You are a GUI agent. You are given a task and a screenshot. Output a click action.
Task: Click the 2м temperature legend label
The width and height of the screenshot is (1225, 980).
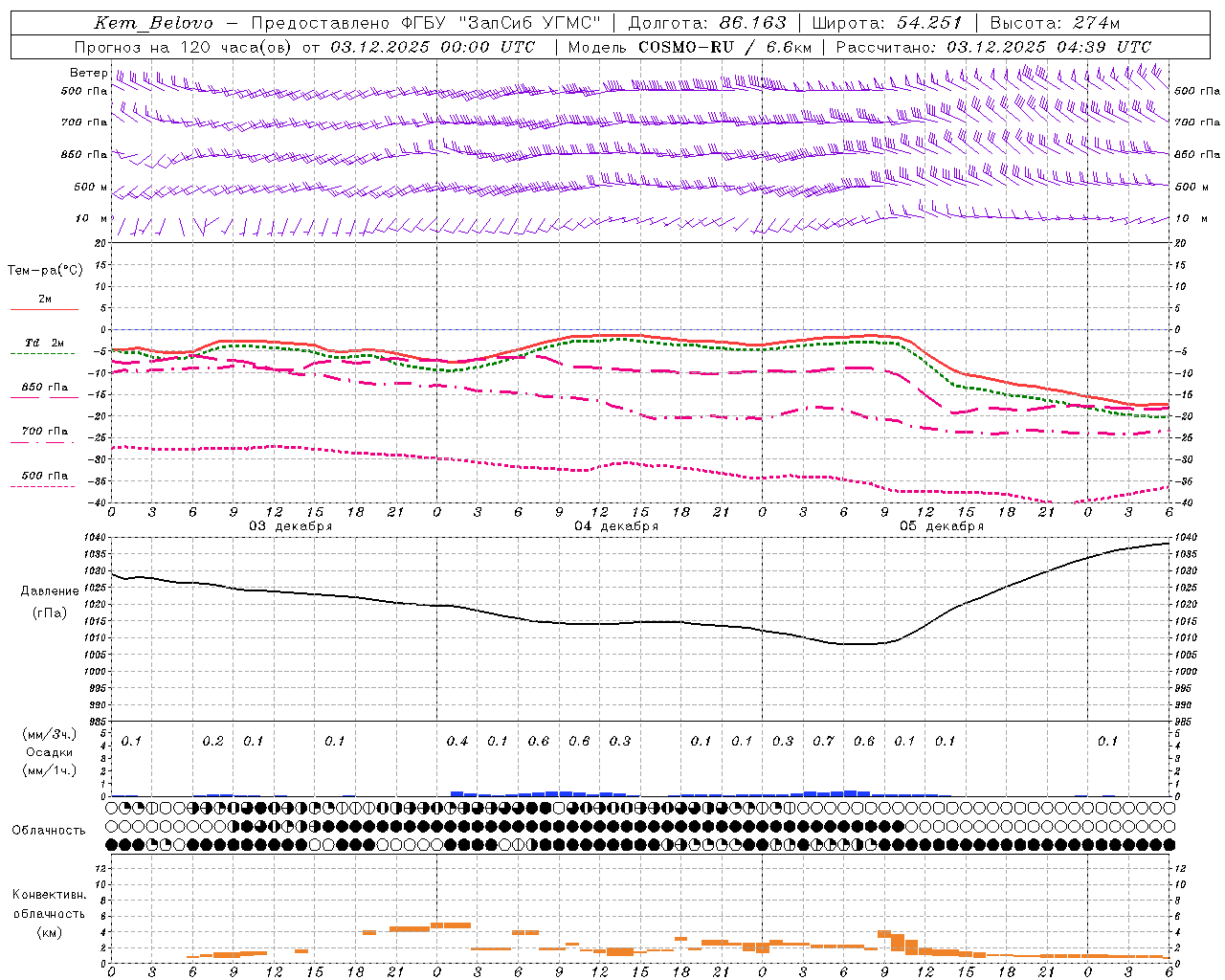point(45,299)
